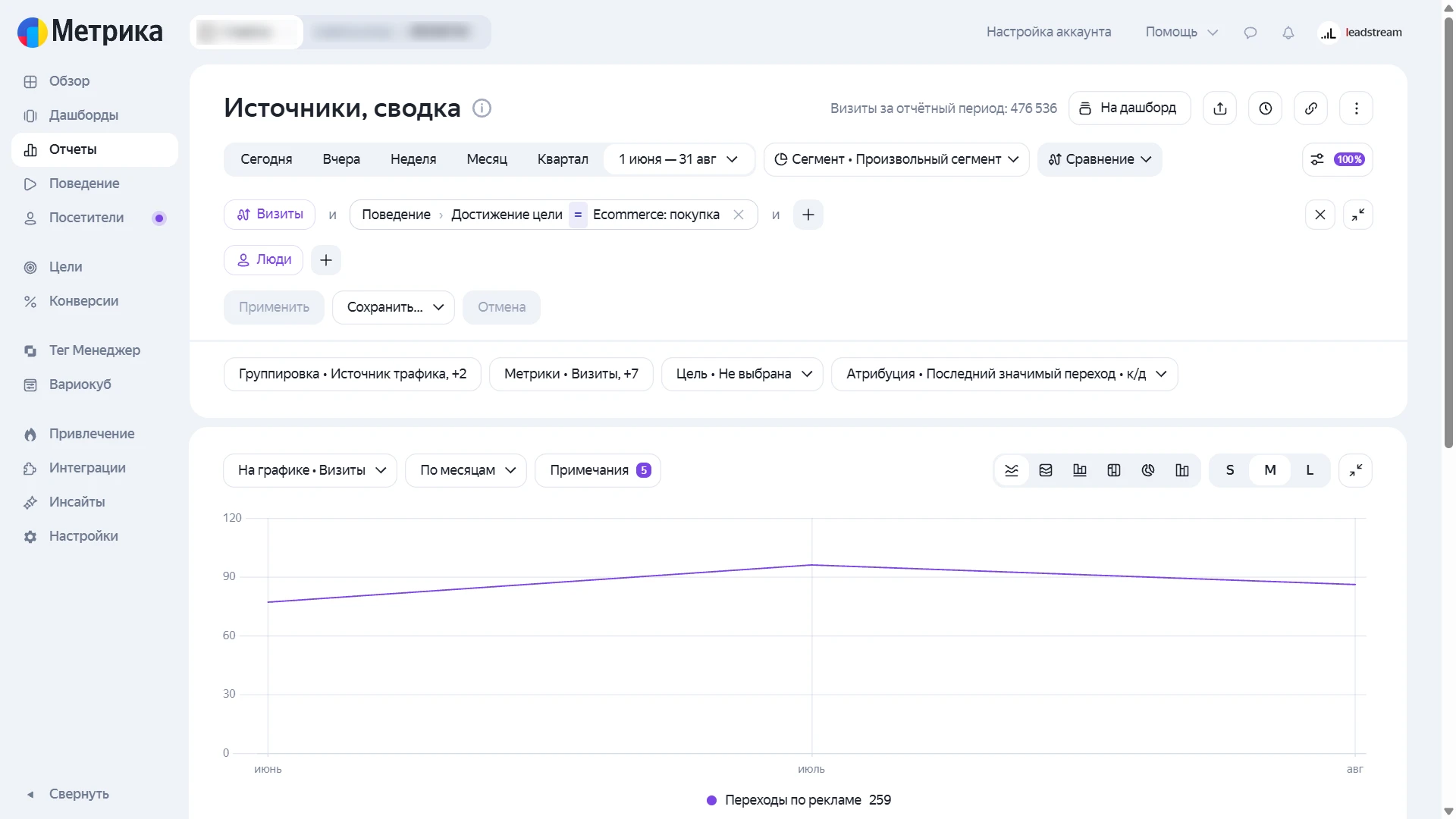This screenshot has height=819, width=1456.
Task: Open Тег Менеджер
Action: pos(95,350)
